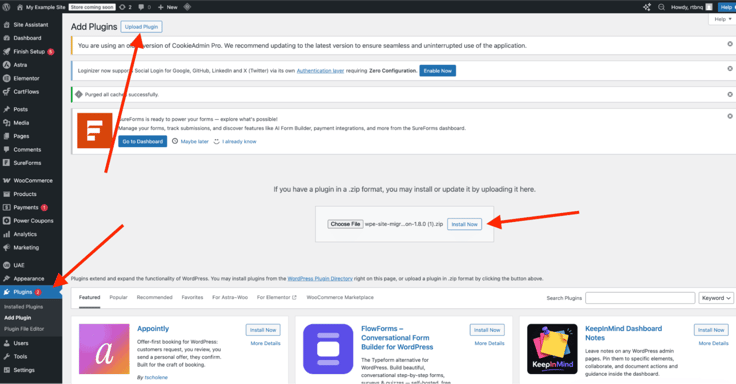Dismiss the Loginizer social login notice

[729, 69]
